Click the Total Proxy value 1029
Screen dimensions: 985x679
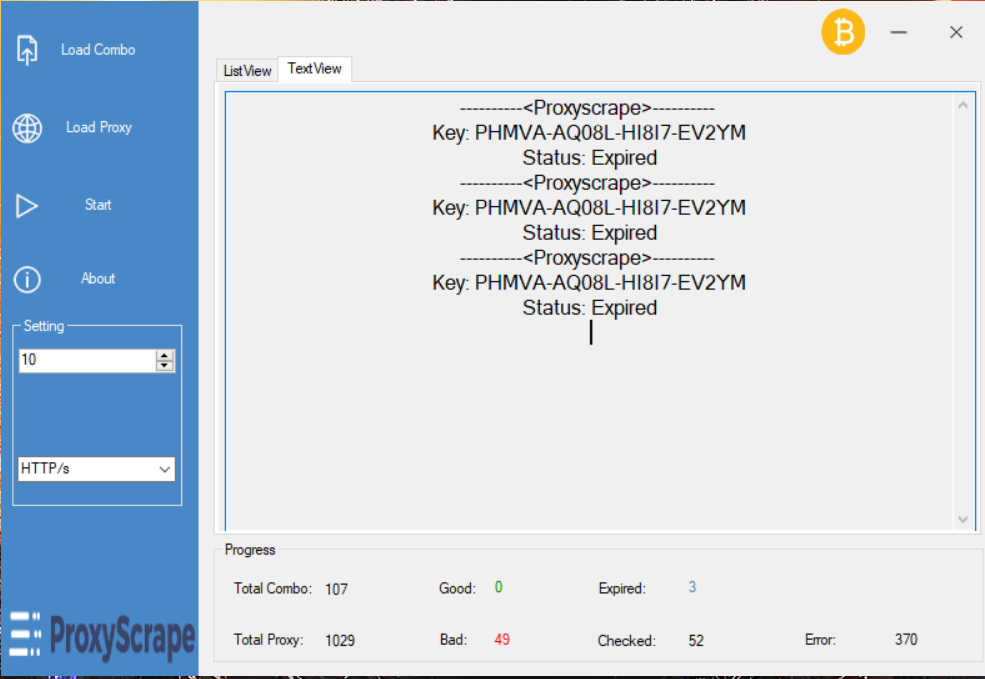[x=340, y=640]
